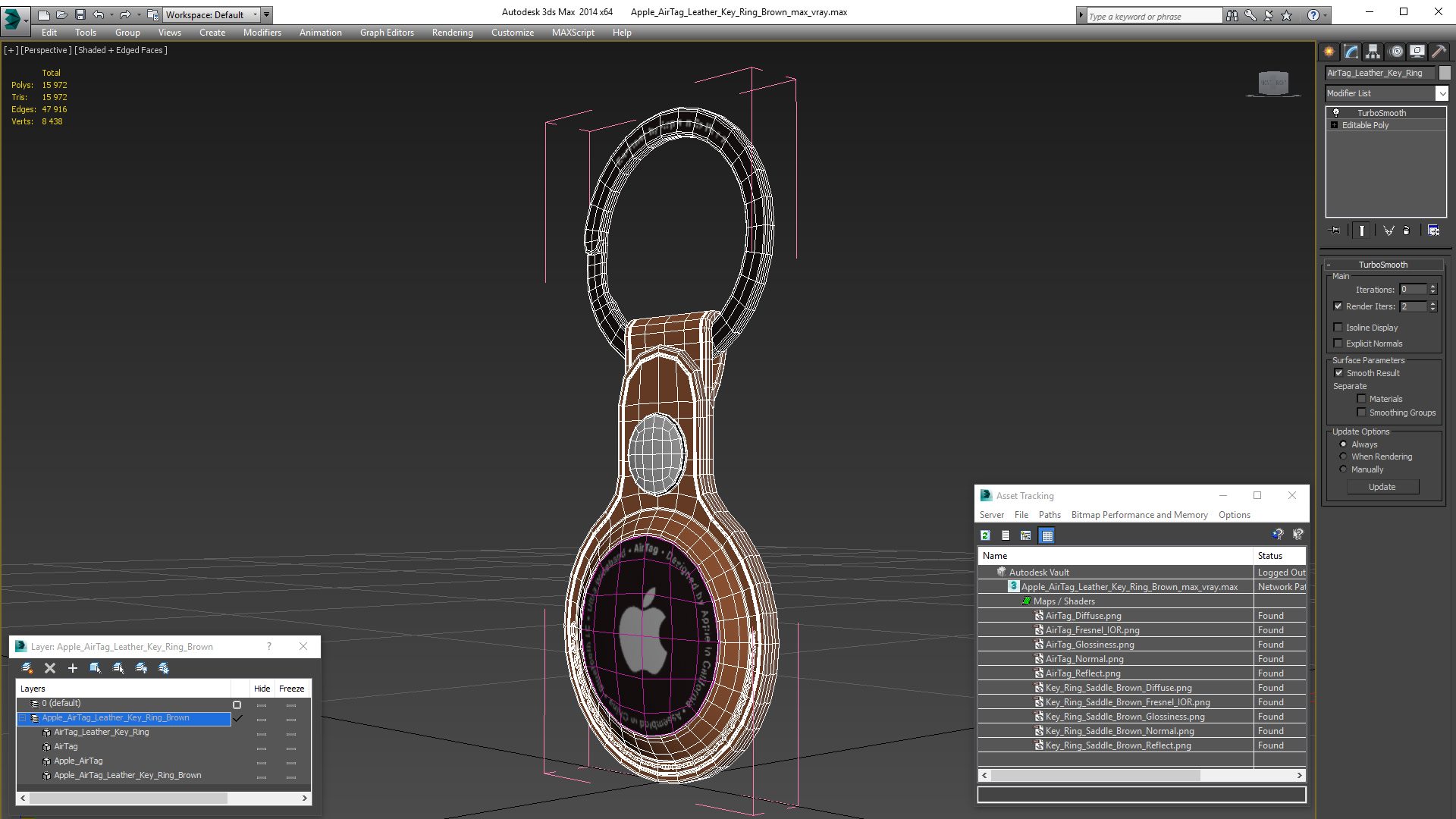Collapse TurboSmooth rollout header
Image resolution: width=1456 pixels, height=819 pixels.
pyautogui.click(x=1382, y=265)
